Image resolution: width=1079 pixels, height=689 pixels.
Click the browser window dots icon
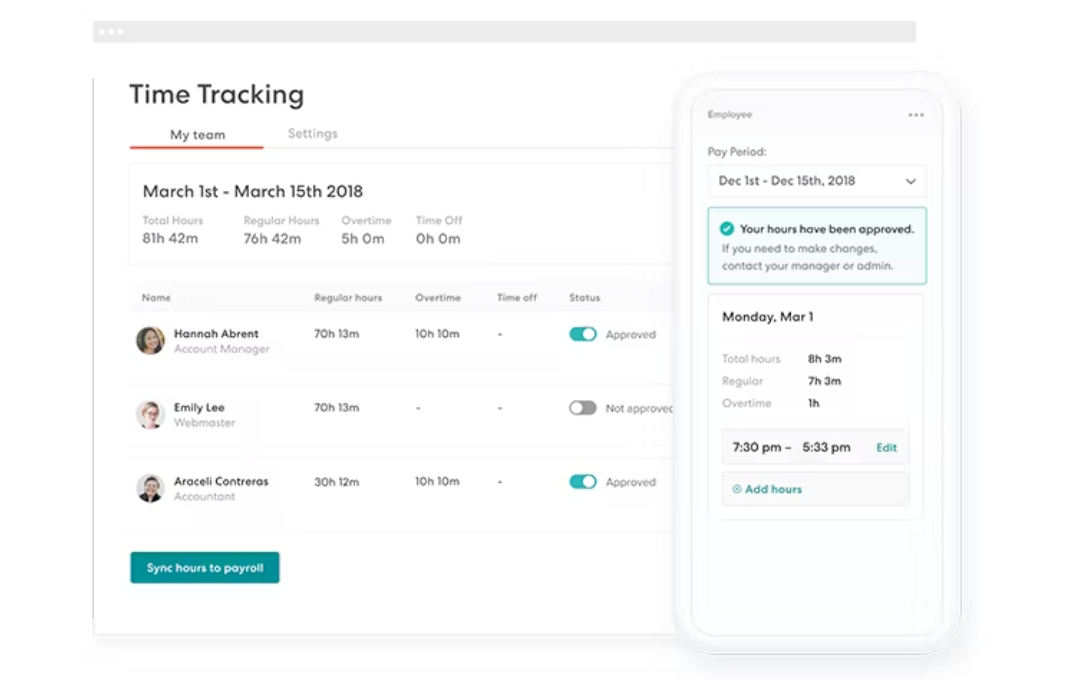(x=111, y=32)
